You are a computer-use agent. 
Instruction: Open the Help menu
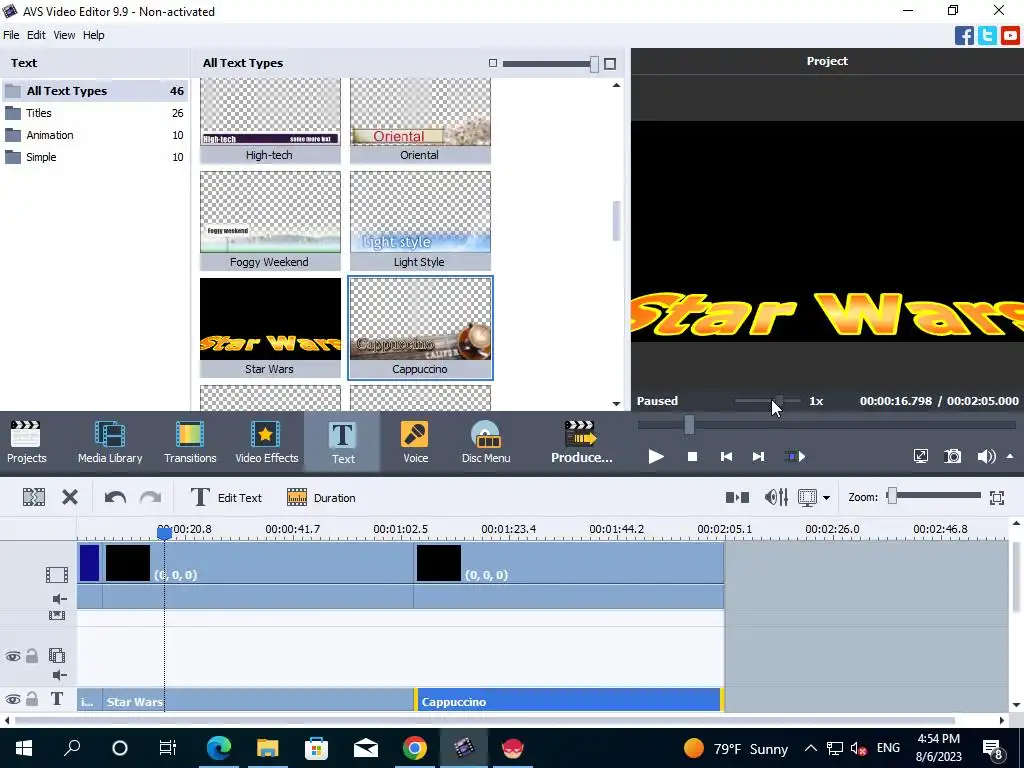click(93, 35)
